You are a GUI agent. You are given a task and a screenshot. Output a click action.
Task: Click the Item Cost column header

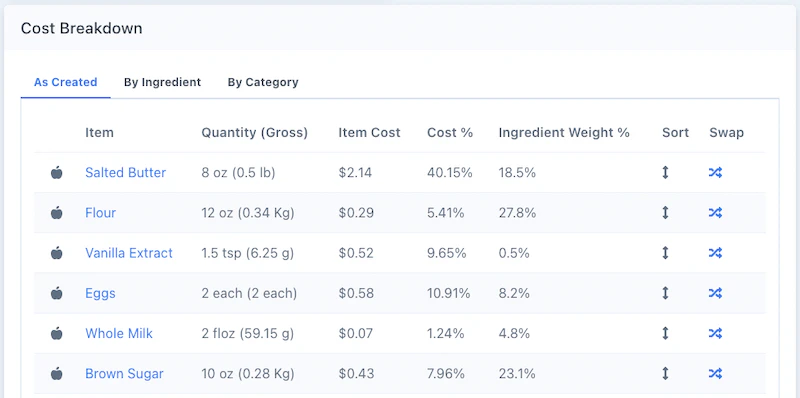(369, 133)
